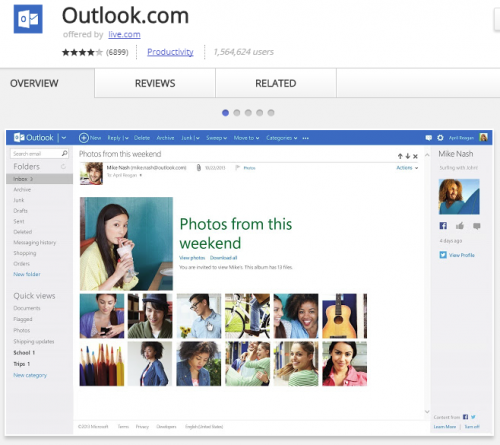
Task: Go to next message with down arrow
Action: point(408,156)
